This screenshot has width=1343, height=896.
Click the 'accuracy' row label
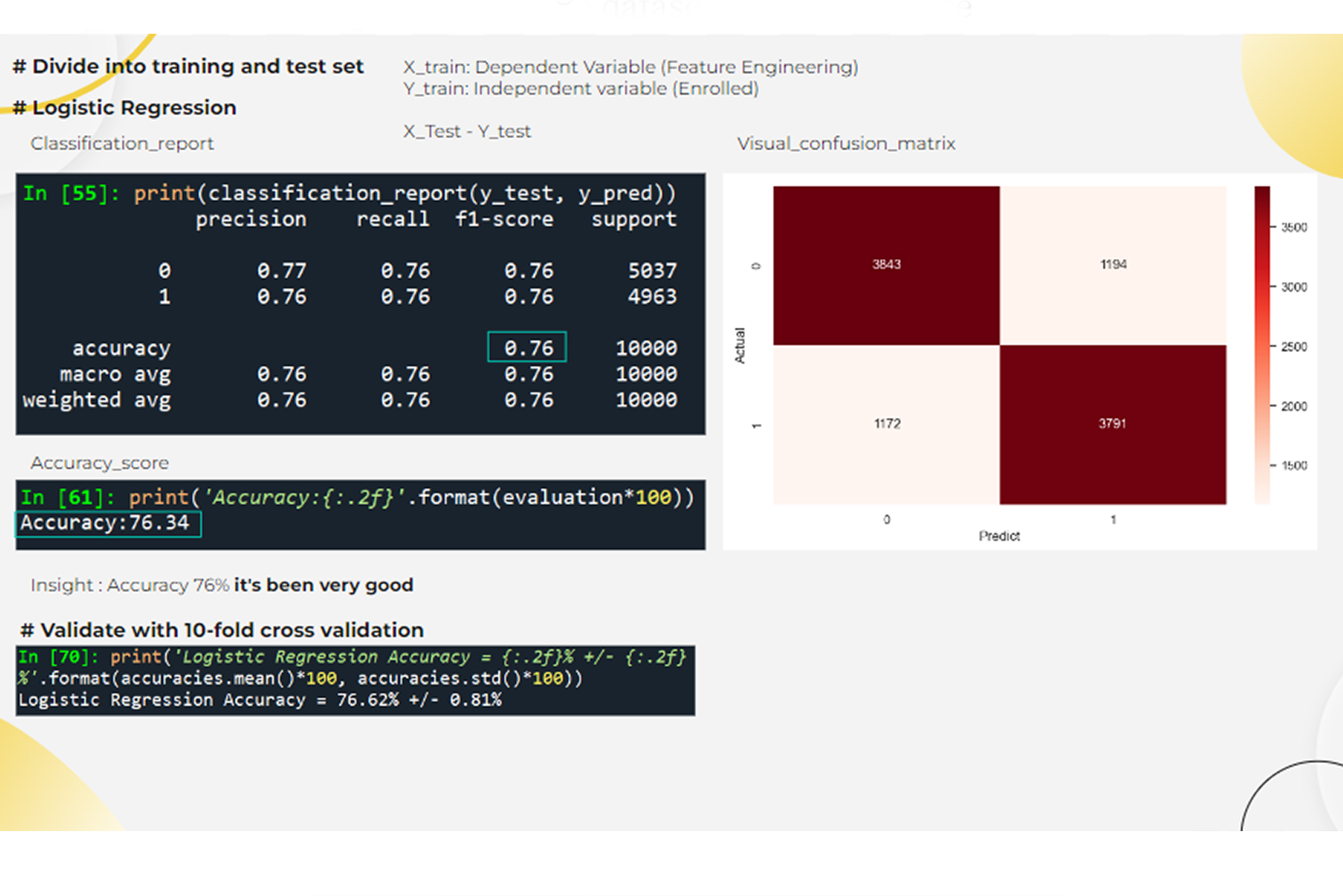(121, 348)
